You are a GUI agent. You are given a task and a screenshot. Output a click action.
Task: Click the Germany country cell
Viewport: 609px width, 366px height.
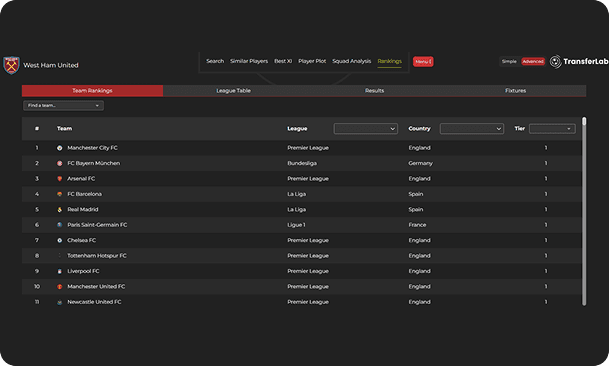pyautogui.click(x=421, y=163)
